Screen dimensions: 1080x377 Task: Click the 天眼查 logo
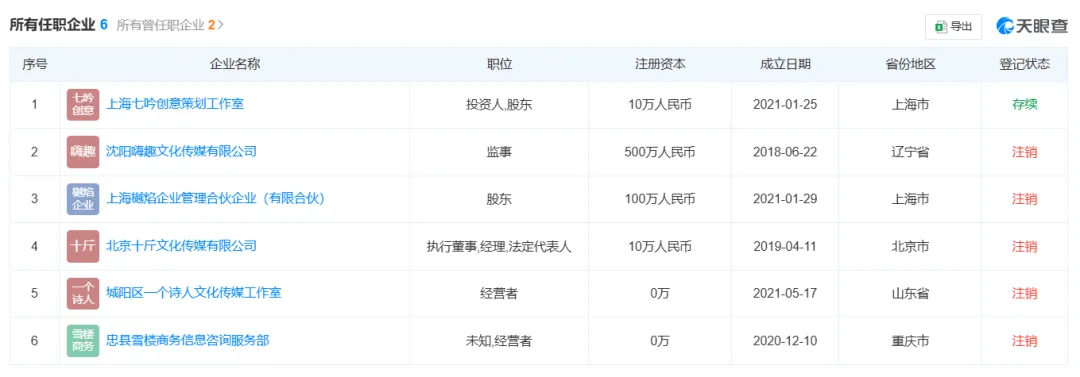tap(1032, 26)
